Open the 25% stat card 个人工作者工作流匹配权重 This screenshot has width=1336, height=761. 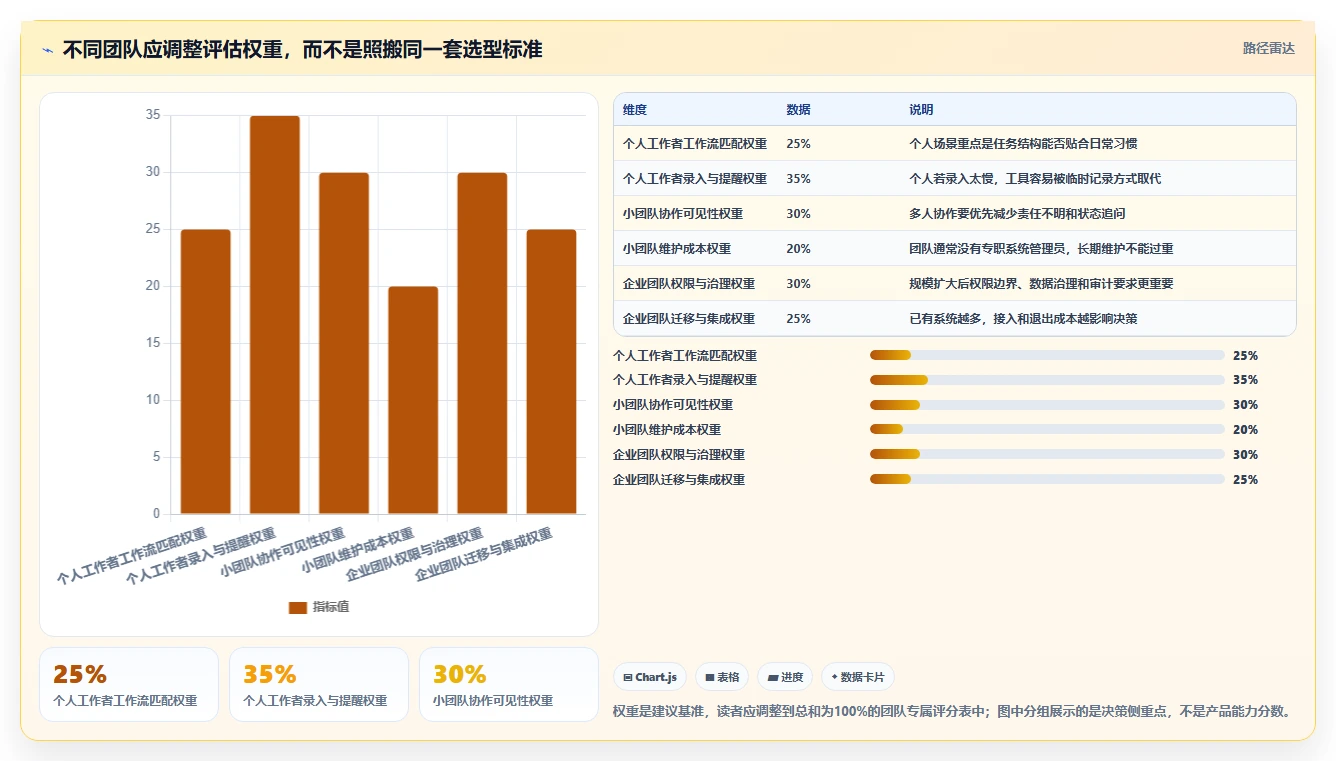[x=129, y=684]
